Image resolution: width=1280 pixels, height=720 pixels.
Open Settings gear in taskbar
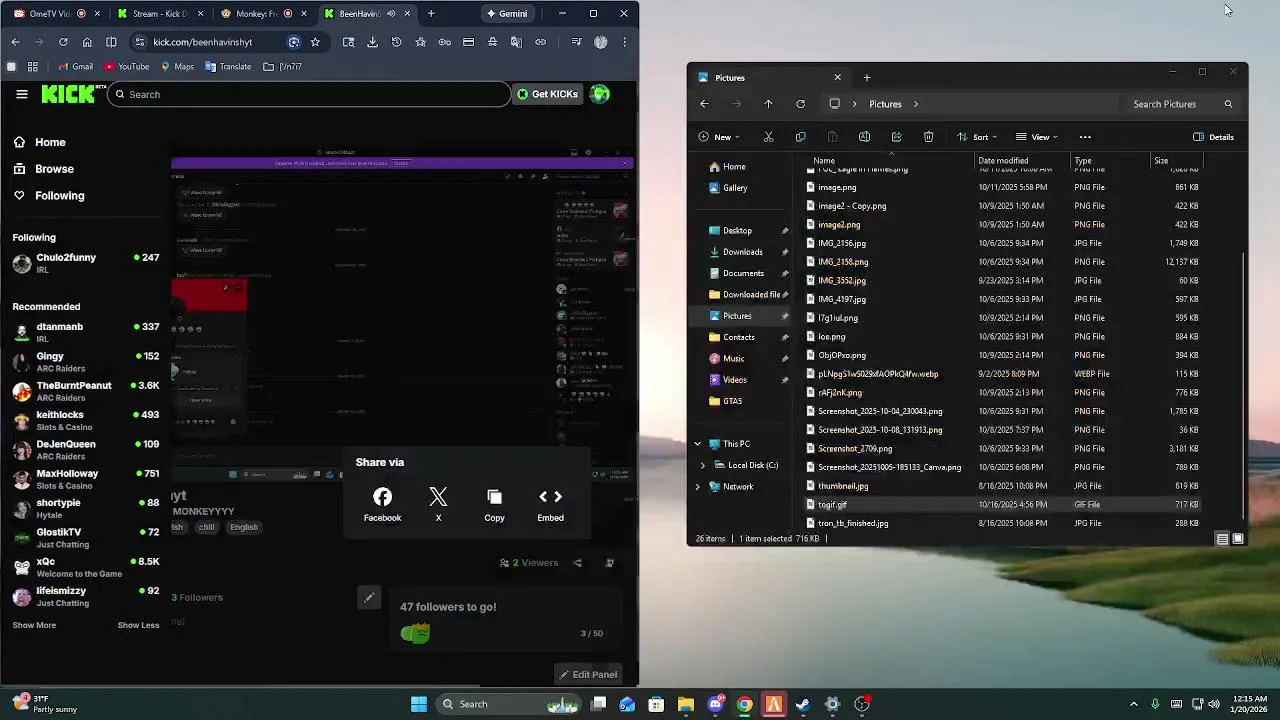tap(832, 704)
